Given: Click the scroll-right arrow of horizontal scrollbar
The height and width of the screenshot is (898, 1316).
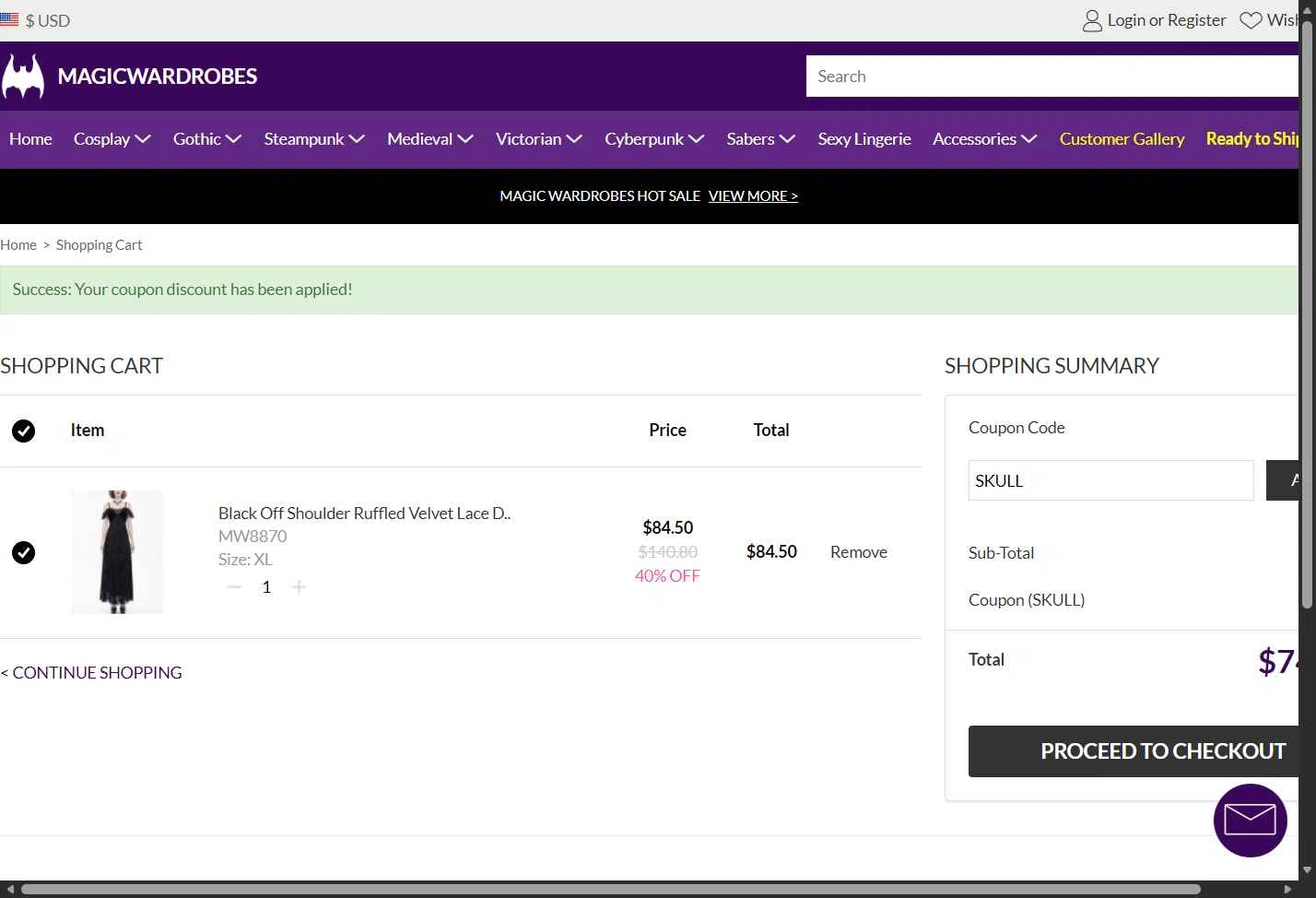Looking at the screenshot, I should (x=1288, y=890).
